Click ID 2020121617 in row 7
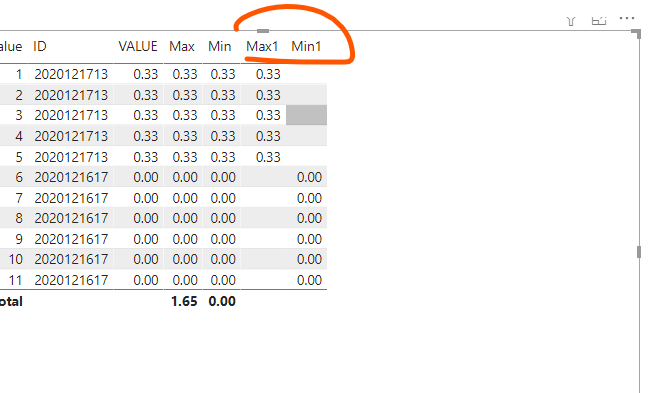The height and width of the screenshot is (393, 657). [x=71, y=198]
